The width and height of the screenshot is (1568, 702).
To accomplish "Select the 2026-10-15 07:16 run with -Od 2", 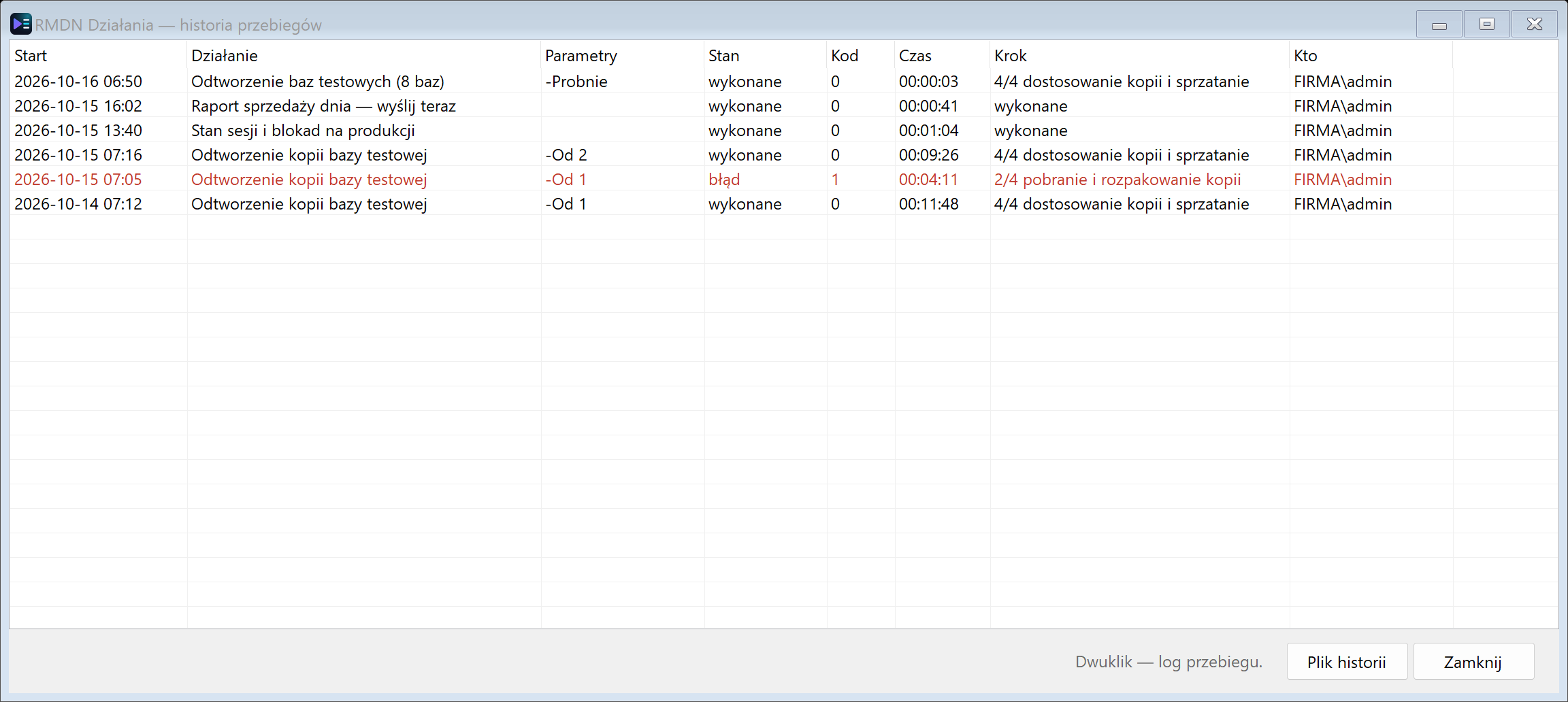I will [x=784, y=155].
